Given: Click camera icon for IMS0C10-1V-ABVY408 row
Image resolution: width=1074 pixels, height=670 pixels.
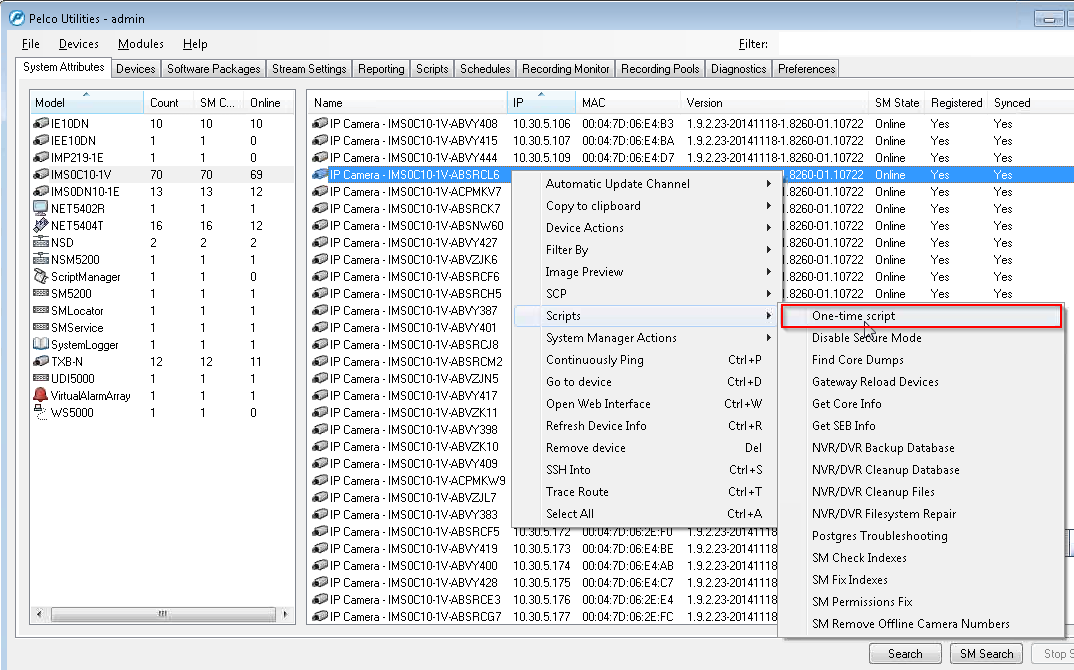Looking at the screenshot, I should point(320,124).
